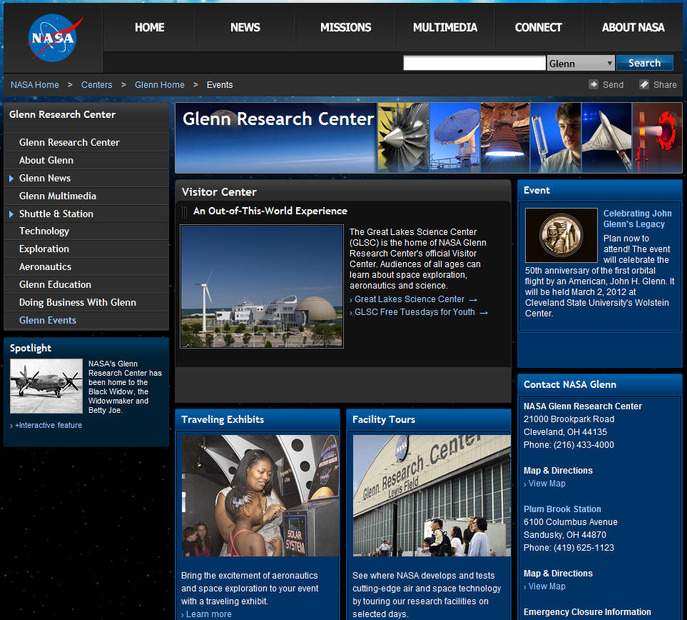The height and width of the screenshot is (620, 687).
Task: Open the NEWS menu
Action: pos(245,28)
